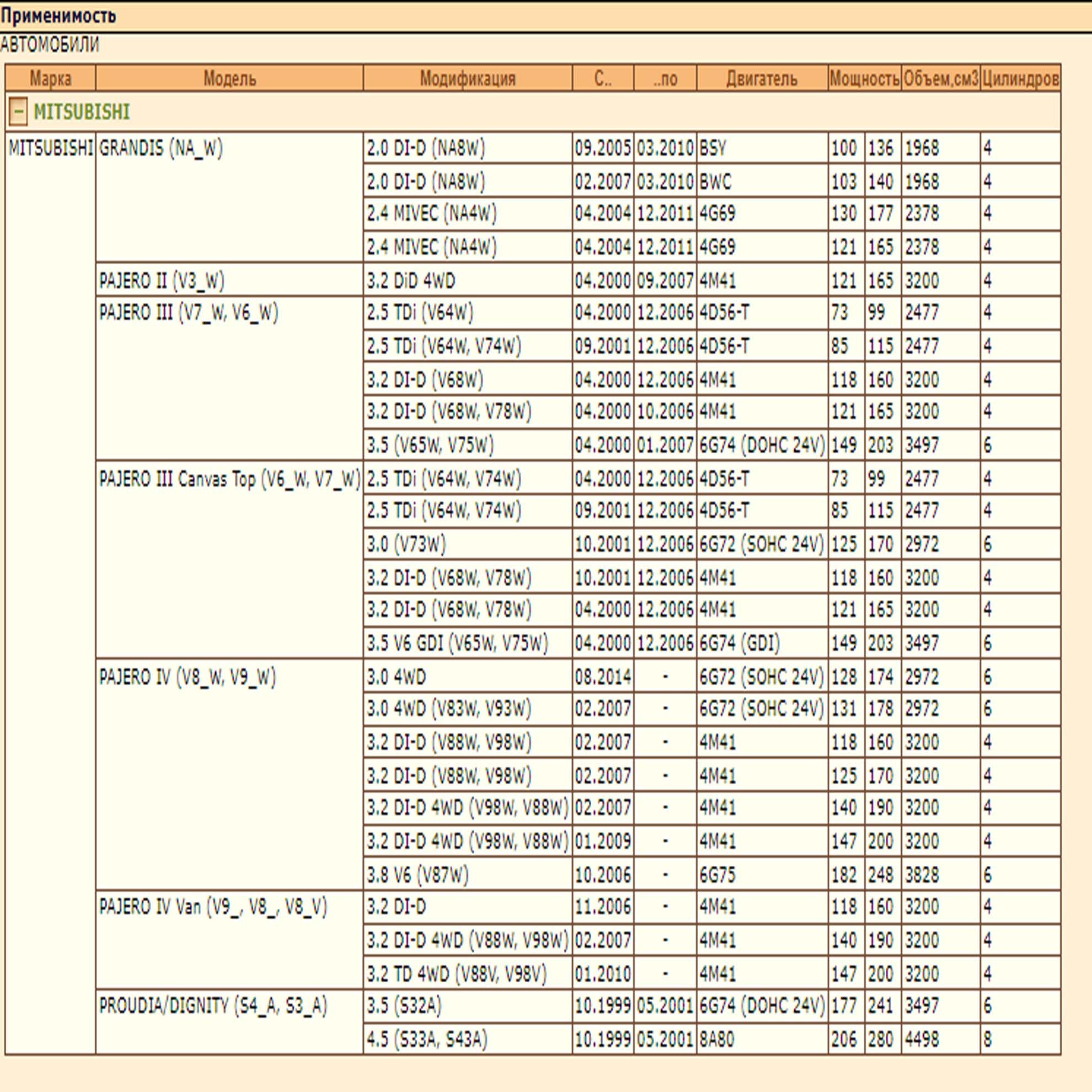Click the 4.5 (S33A, S43A) modification cell
The height and width of the screenshot is (1092, 1092).
[468, 1039]
